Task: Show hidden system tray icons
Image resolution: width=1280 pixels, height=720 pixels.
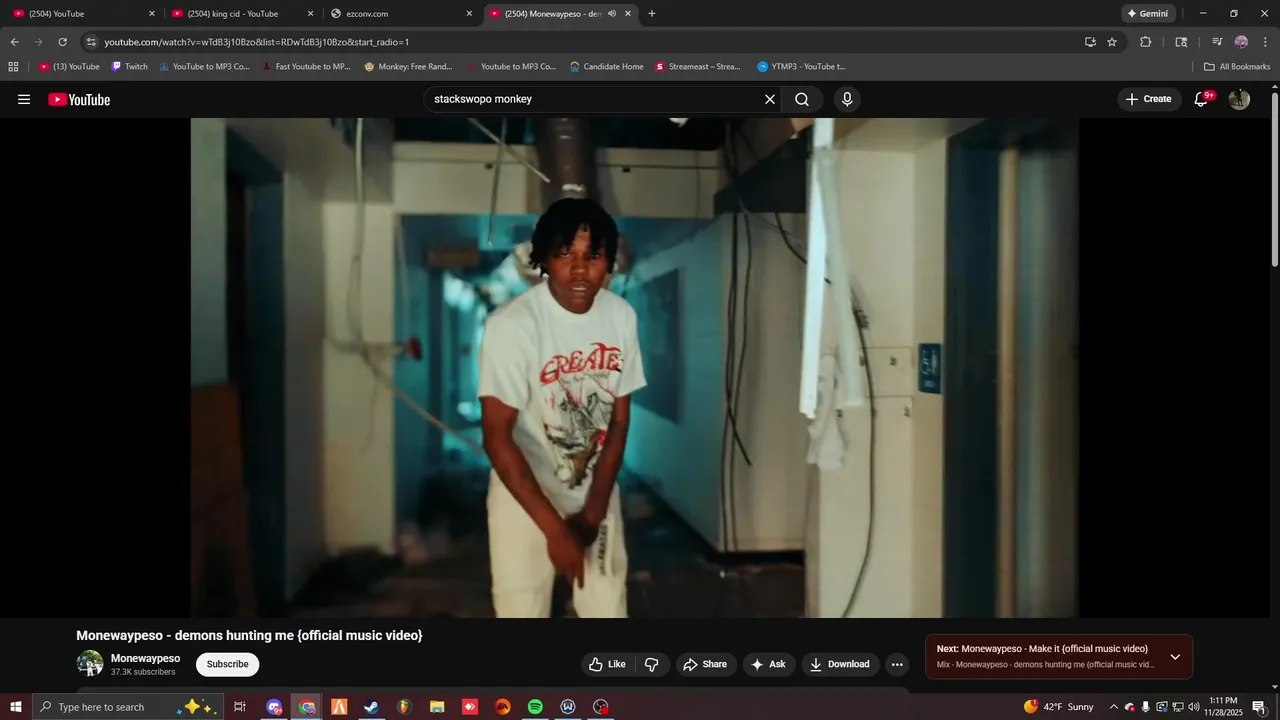Action: [1113, 707]
